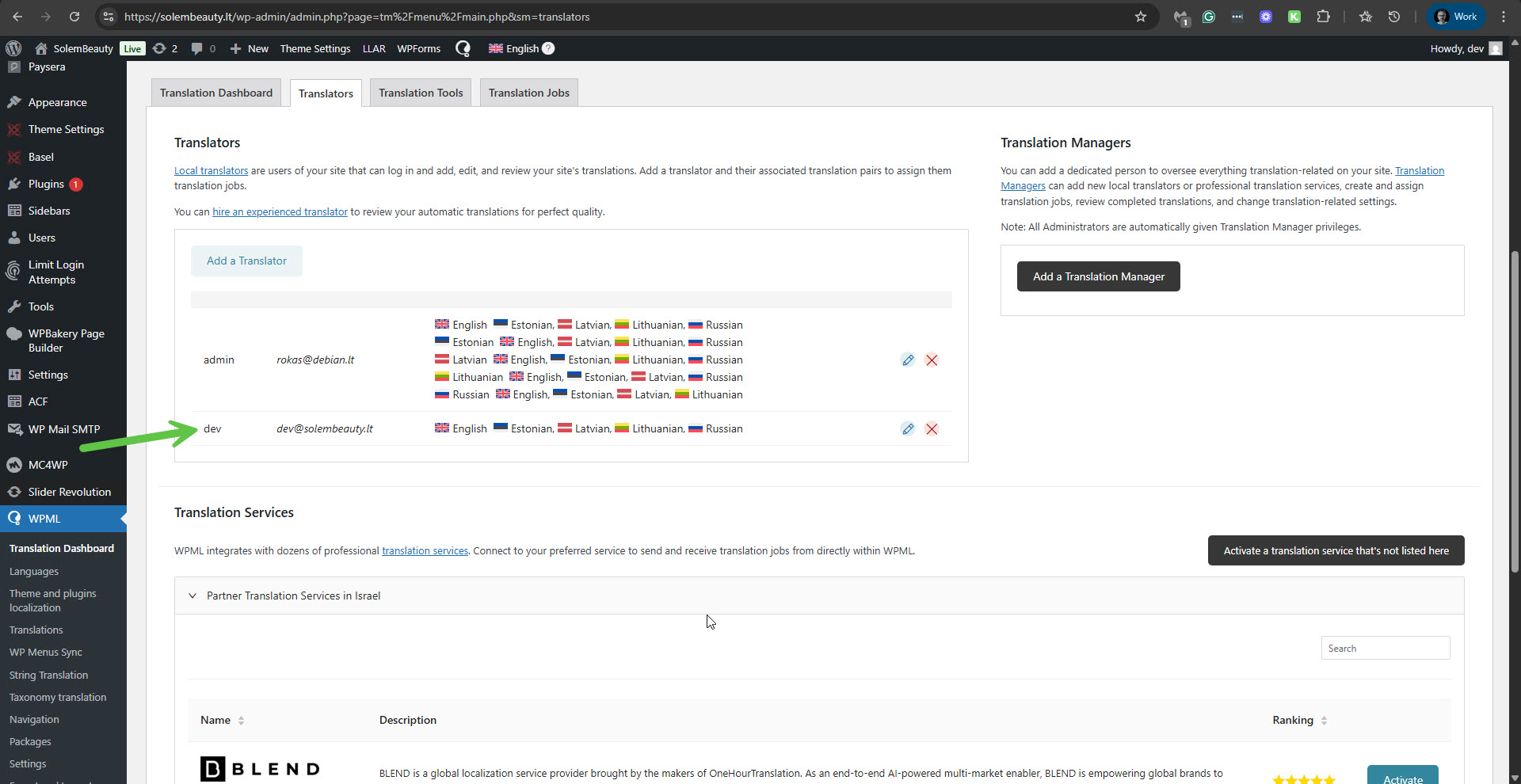Remove the admin translator
Viewport: 1521px width, 784px height.
pyautogui.click(x=932, y=360)
